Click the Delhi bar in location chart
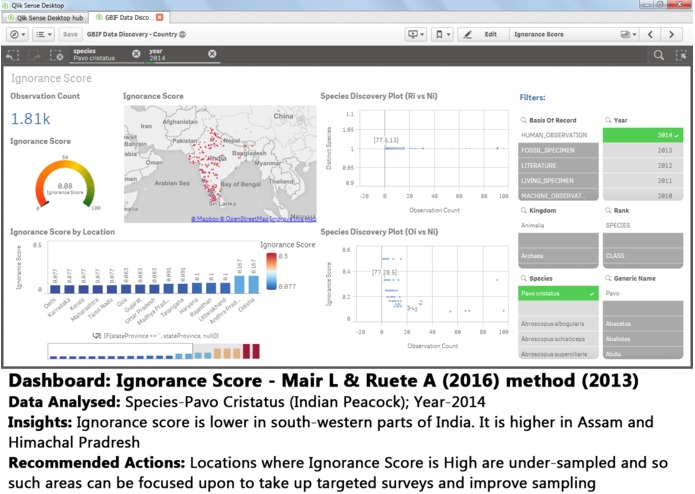 click(x=55, y=289)
